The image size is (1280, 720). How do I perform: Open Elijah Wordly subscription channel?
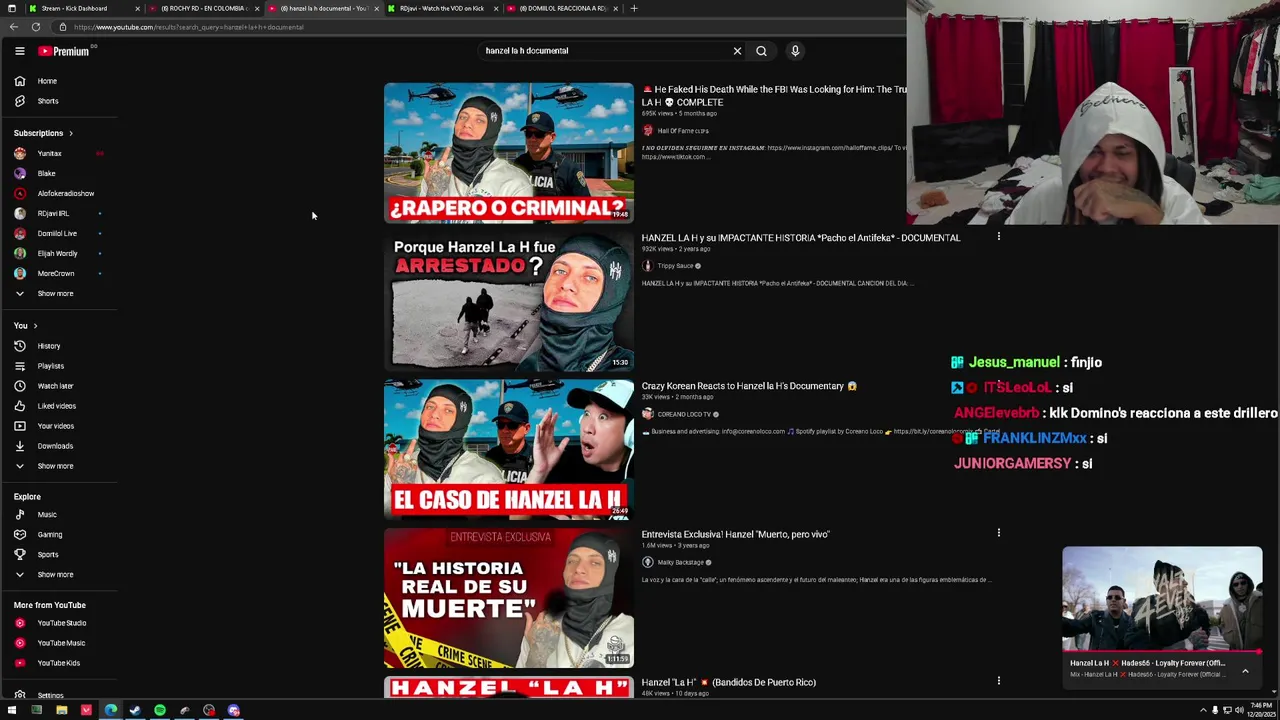click(x=58, y=254)
